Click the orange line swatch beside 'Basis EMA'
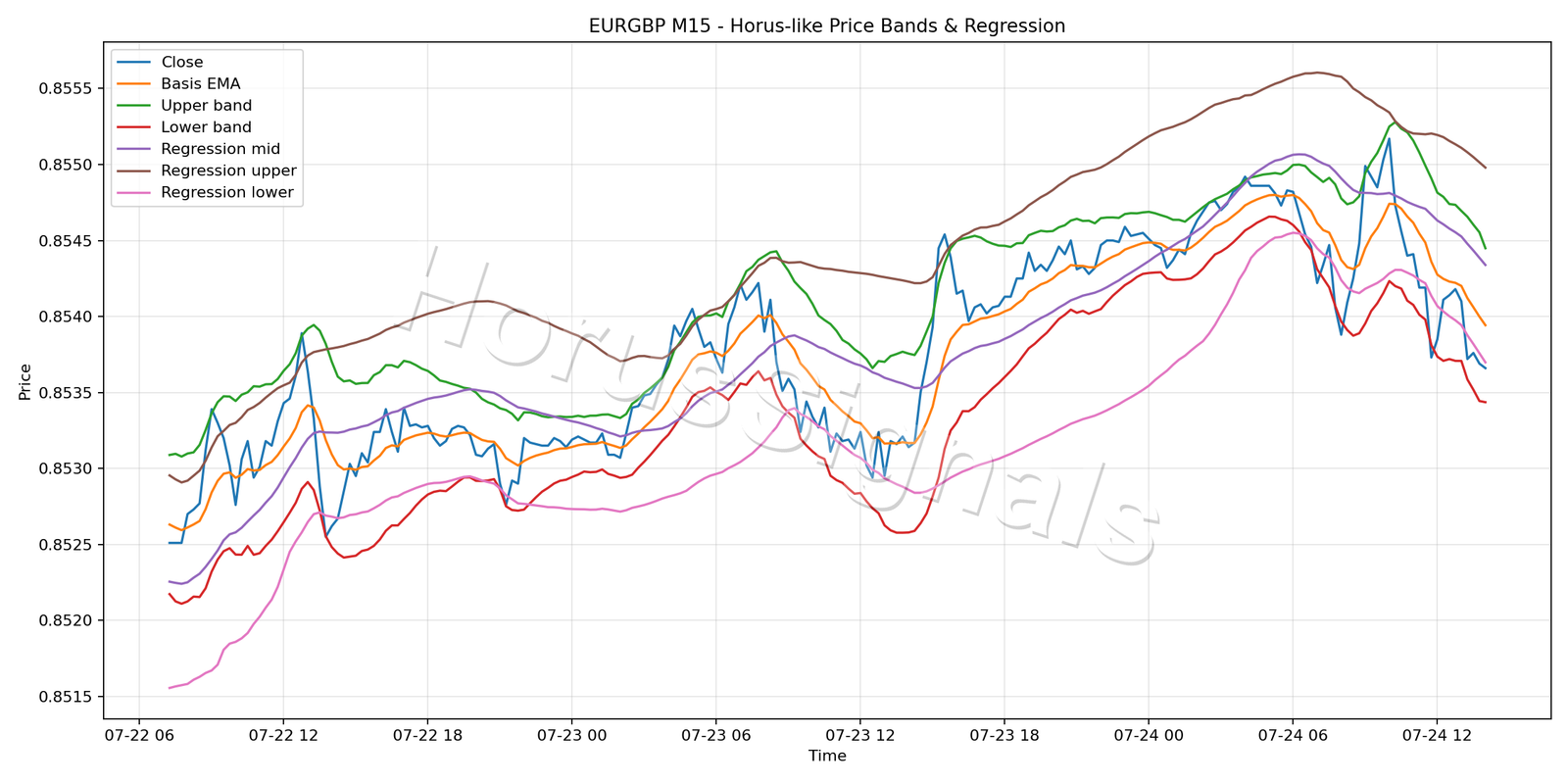1568x784 pixels. point(134,84)
